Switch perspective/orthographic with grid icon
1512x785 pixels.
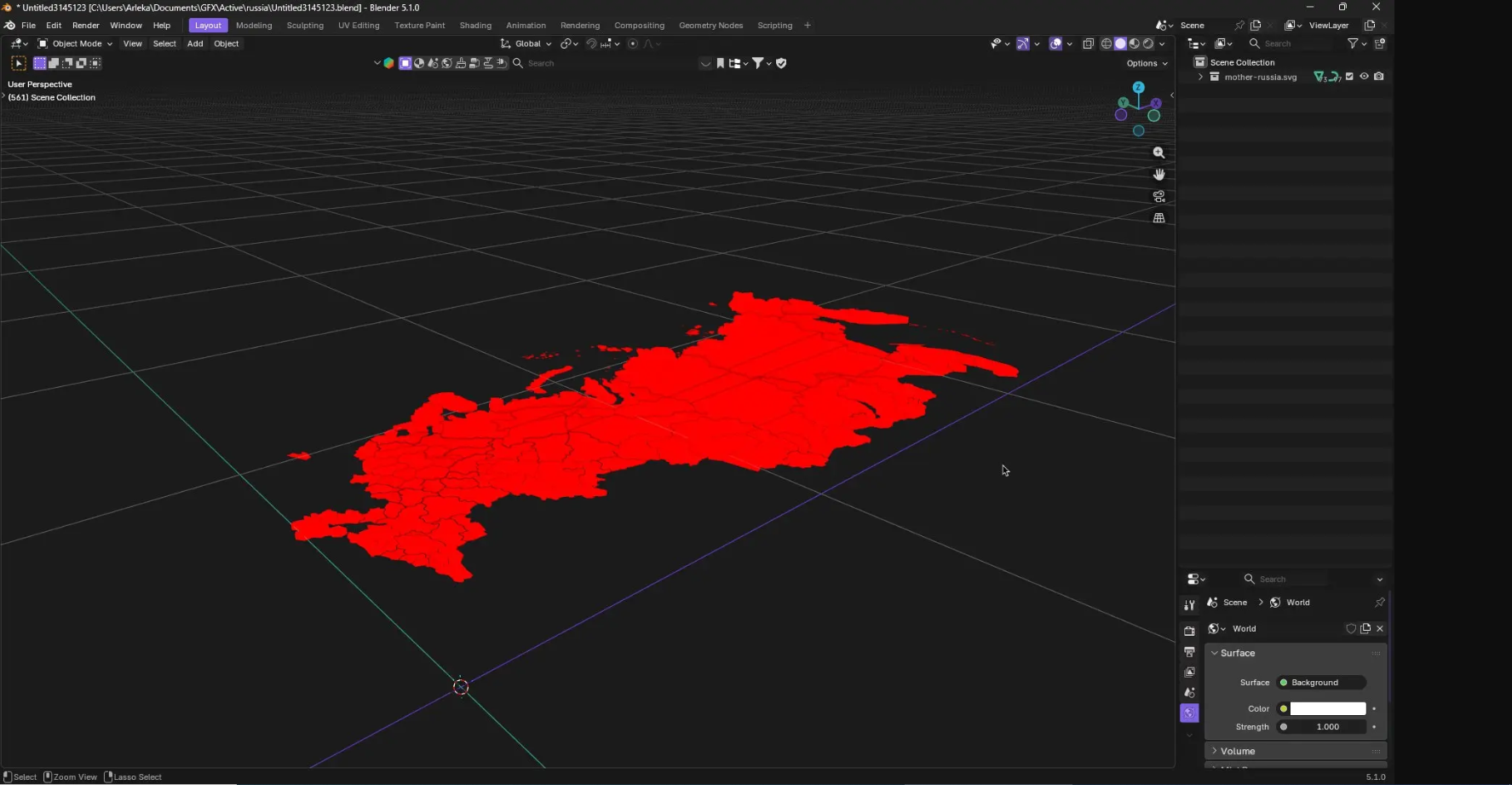(x=1158, y=218)
